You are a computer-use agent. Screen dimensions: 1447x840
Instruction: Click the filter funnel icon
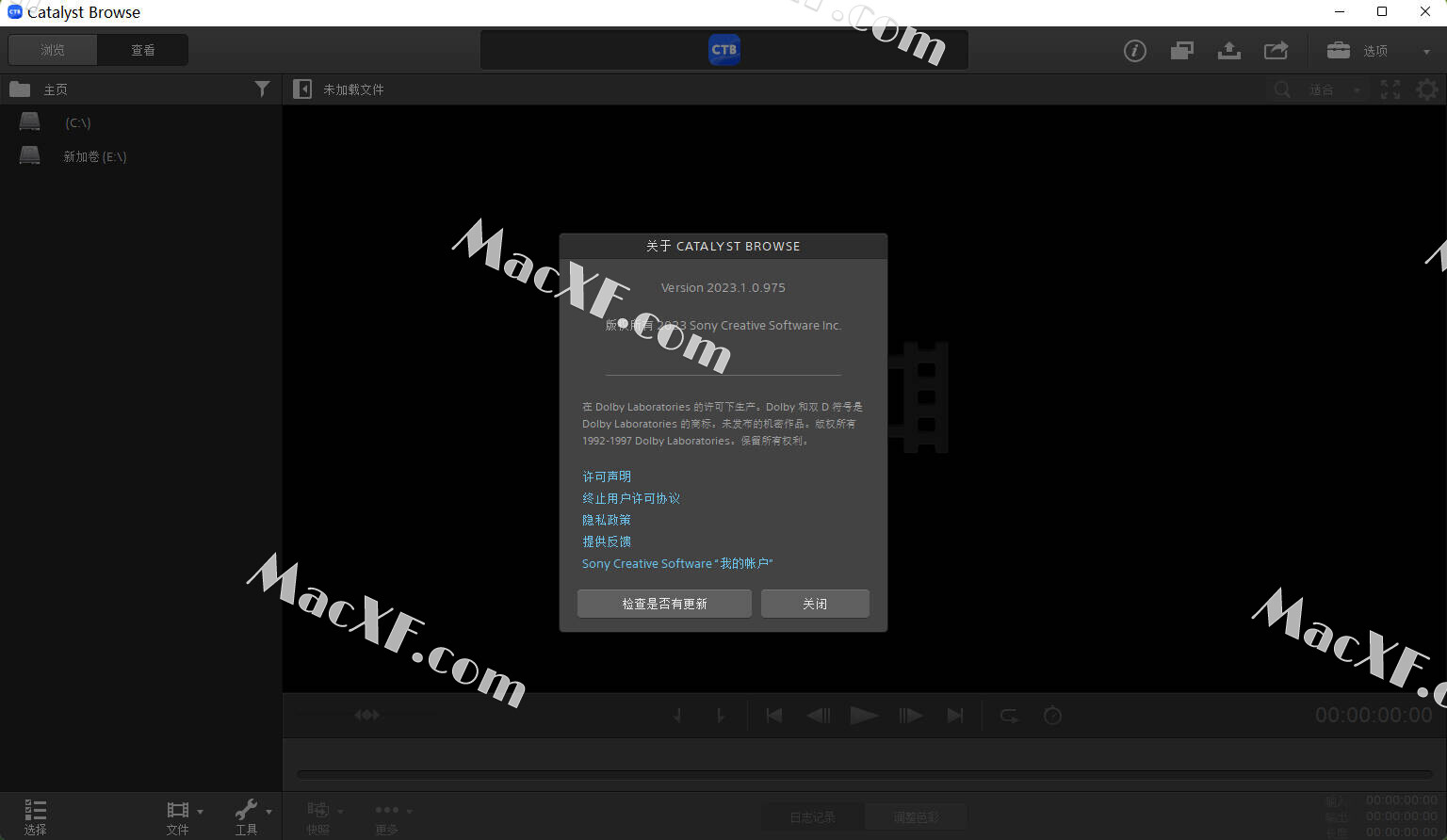click(262, 89)
